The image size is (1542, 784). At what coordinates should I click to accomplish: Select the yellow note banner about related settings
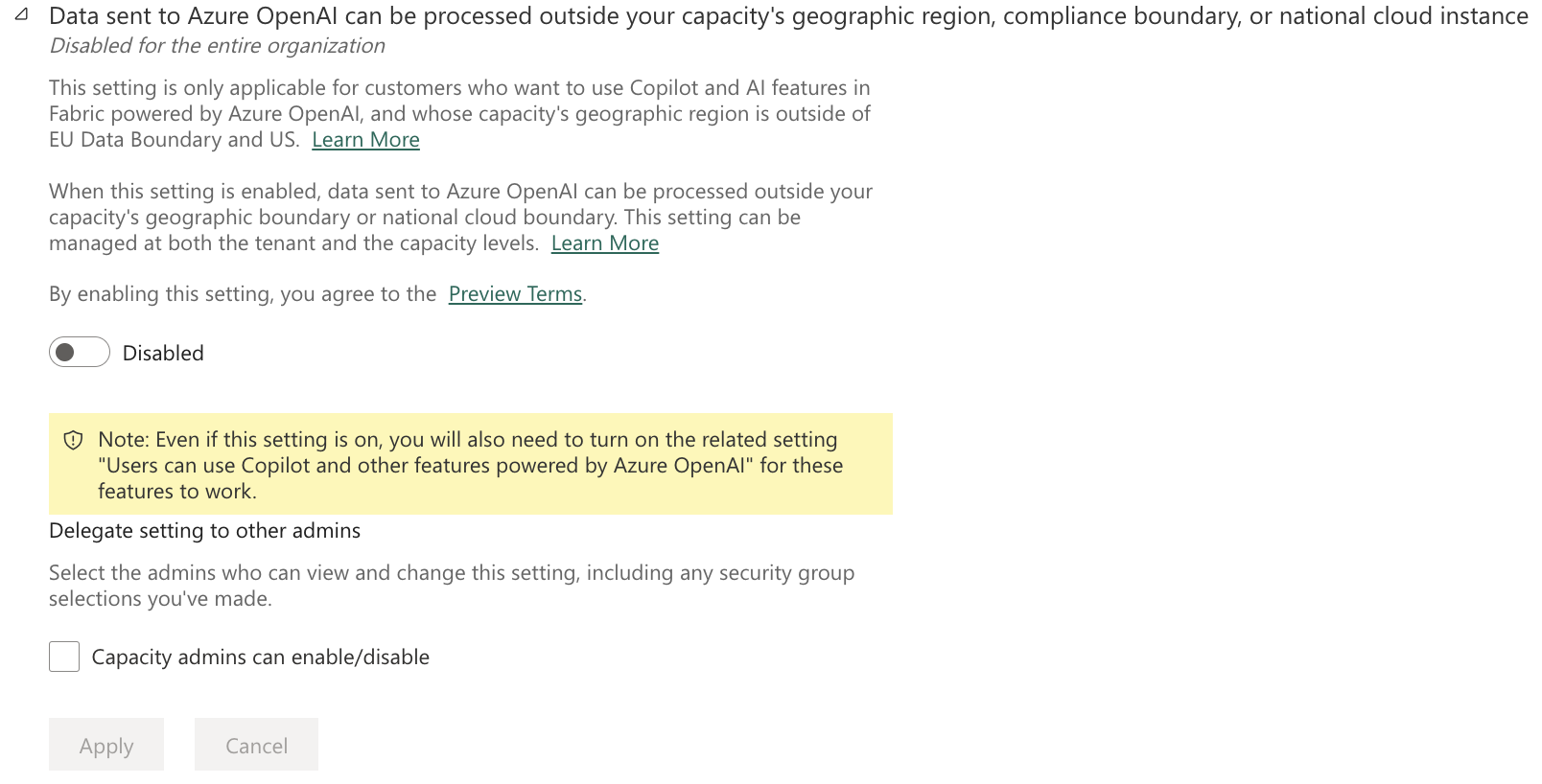tap(470, 464)
